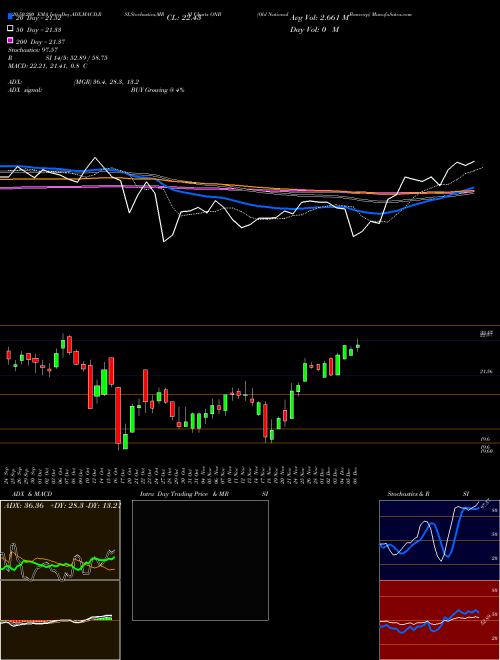Click the 'BUY Growing @ 4%' signal text
The height and width of the screenshot is (660, 500).
pyautogui.click(x=157, y=90)
